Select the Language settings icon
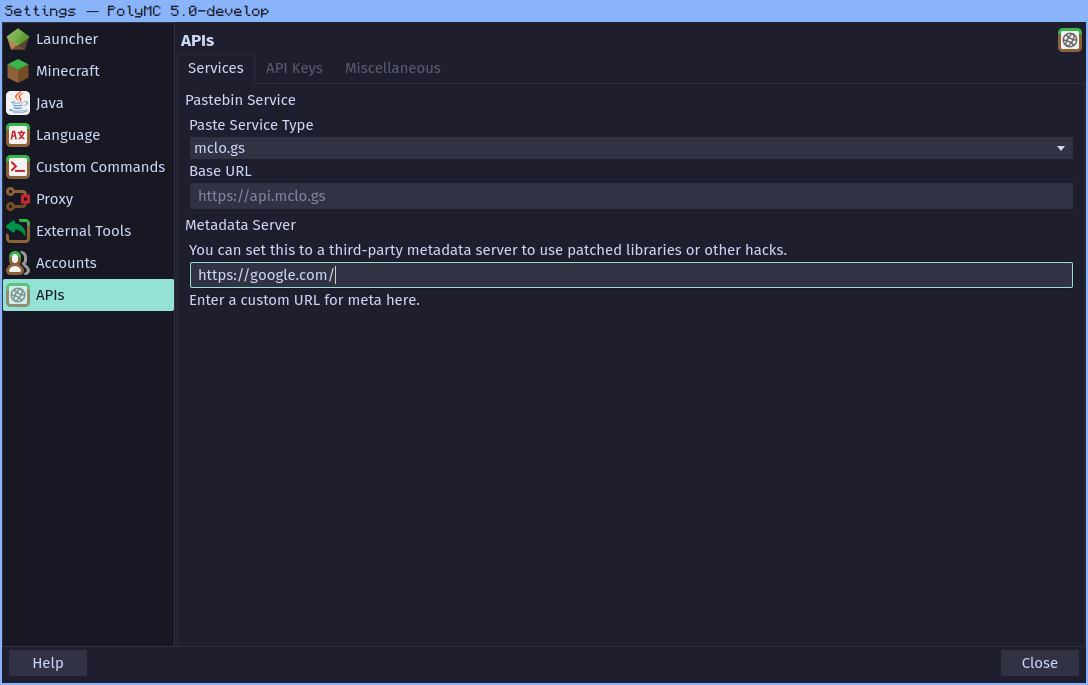 [17, 135]
